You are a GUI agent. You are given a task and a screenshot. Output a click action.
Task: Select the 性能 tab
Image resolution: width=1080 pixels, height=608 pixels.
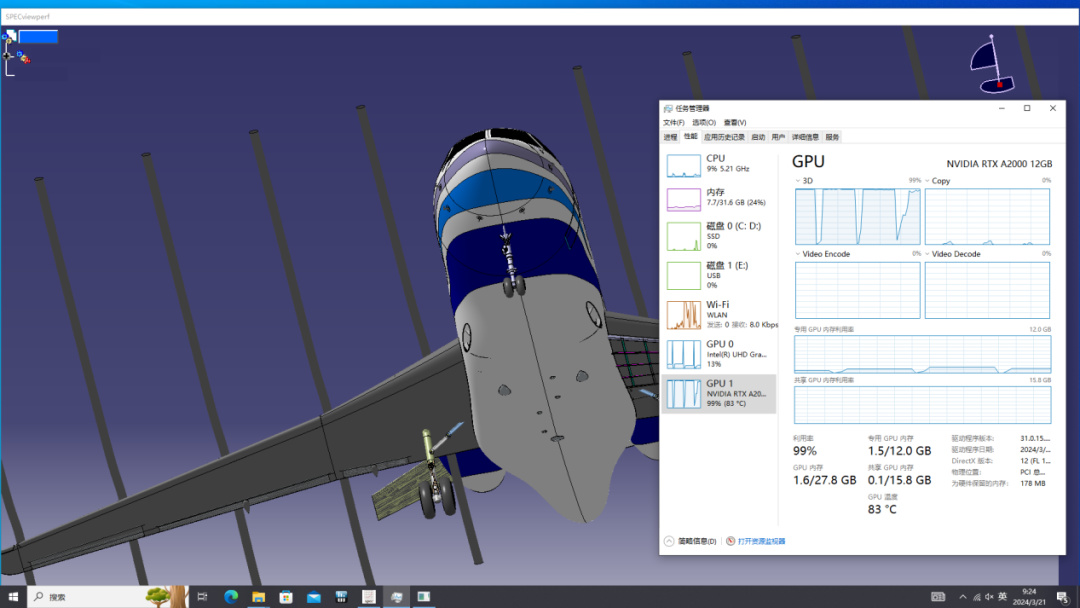tap(690, 137)
